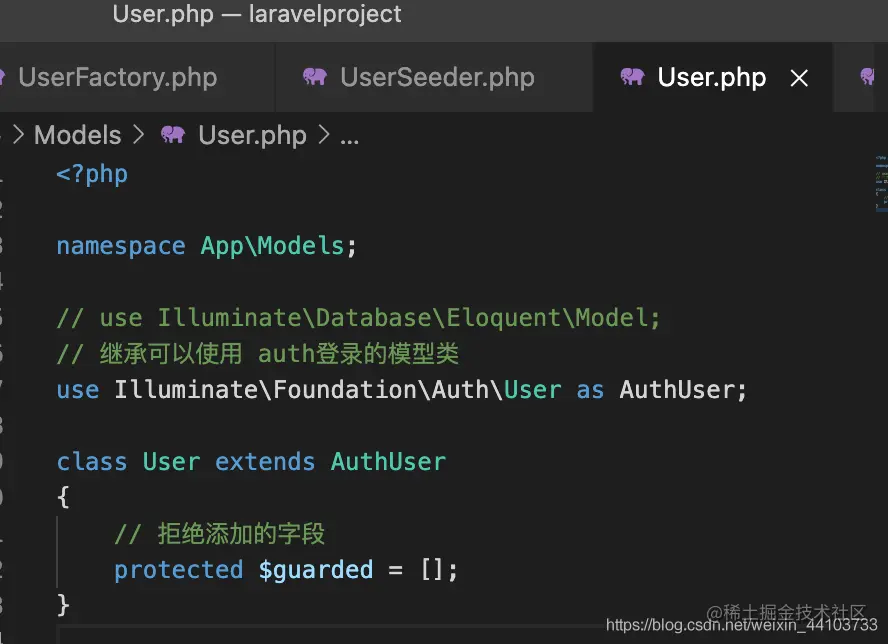The width and height of the screenshot is (888, 644).
Task: Expand the chevron after Models breadcrumb
Action: pyautogui.click(x=138, y=135)
